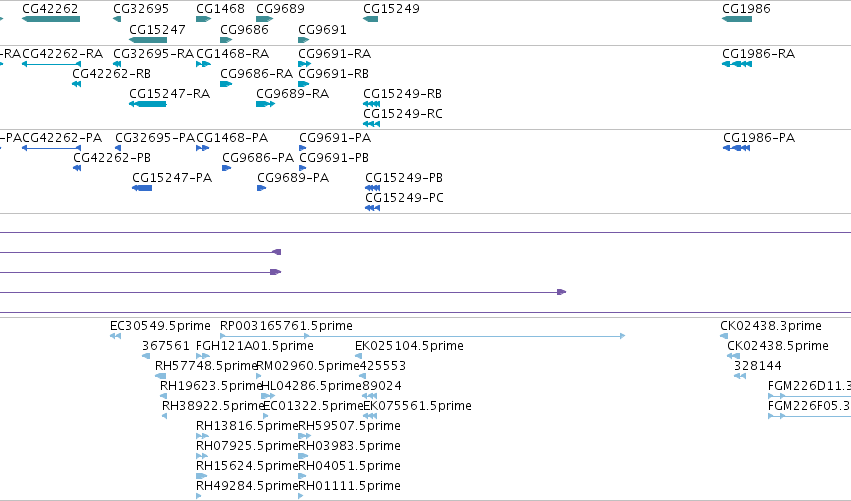Click the CG1986 gene label

(x=746, y=9)
